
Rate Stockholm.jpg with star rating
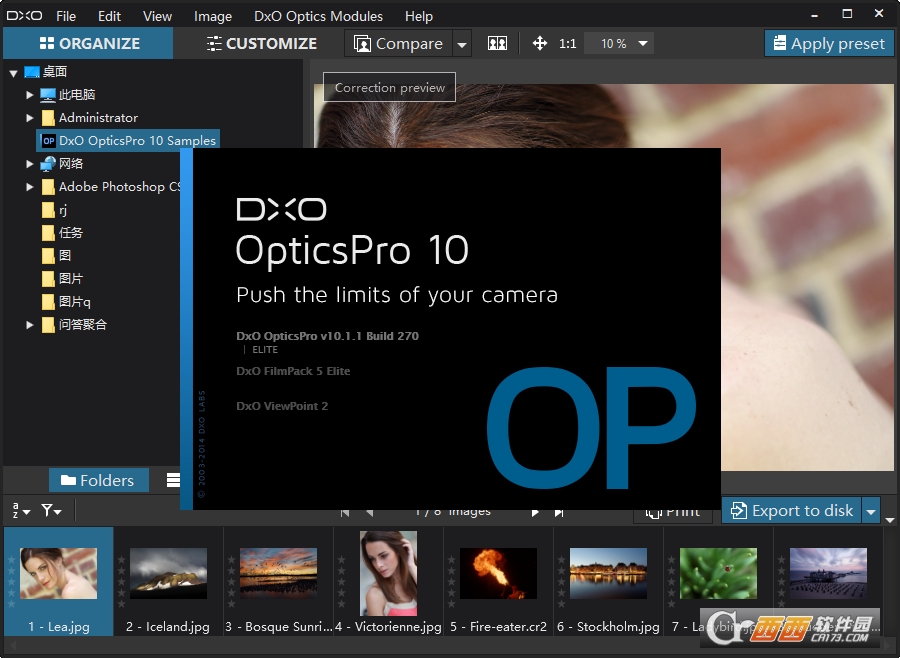561,581
